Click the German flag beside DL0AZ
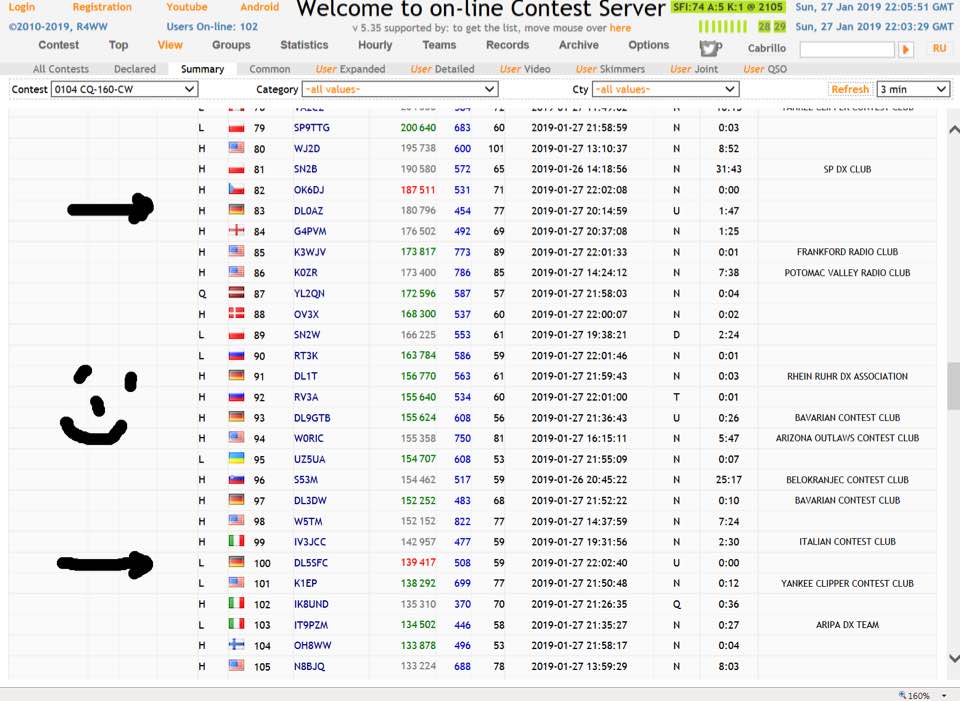 pos(237,211)
